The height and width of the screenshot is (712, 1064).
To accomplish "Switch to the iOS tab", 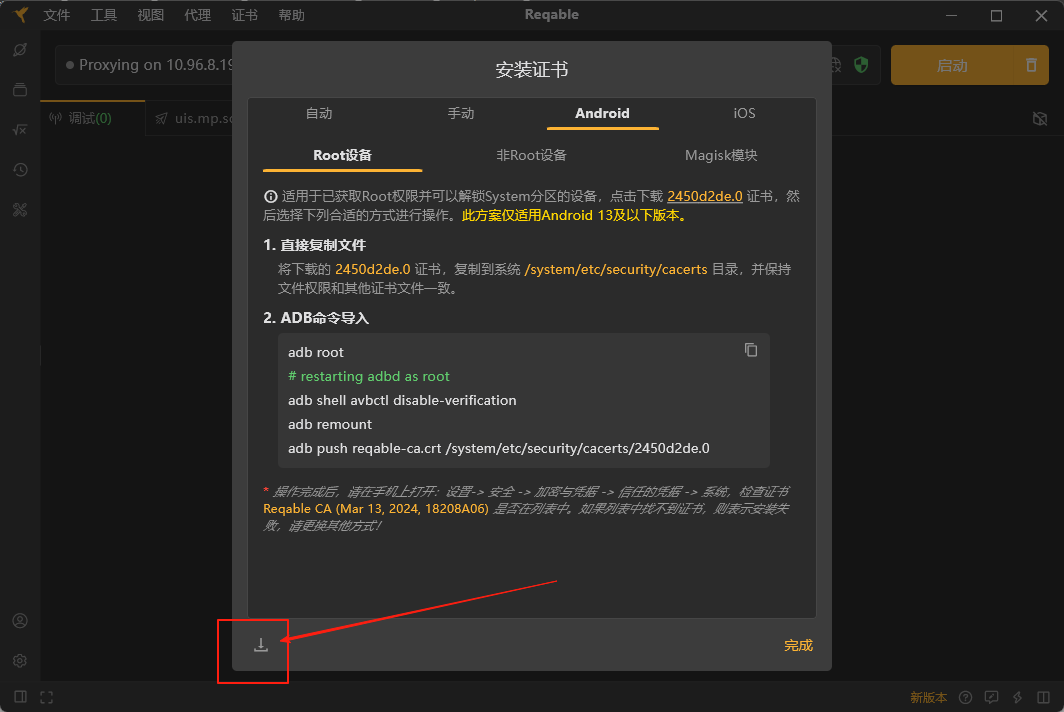I will pos(744,113).
